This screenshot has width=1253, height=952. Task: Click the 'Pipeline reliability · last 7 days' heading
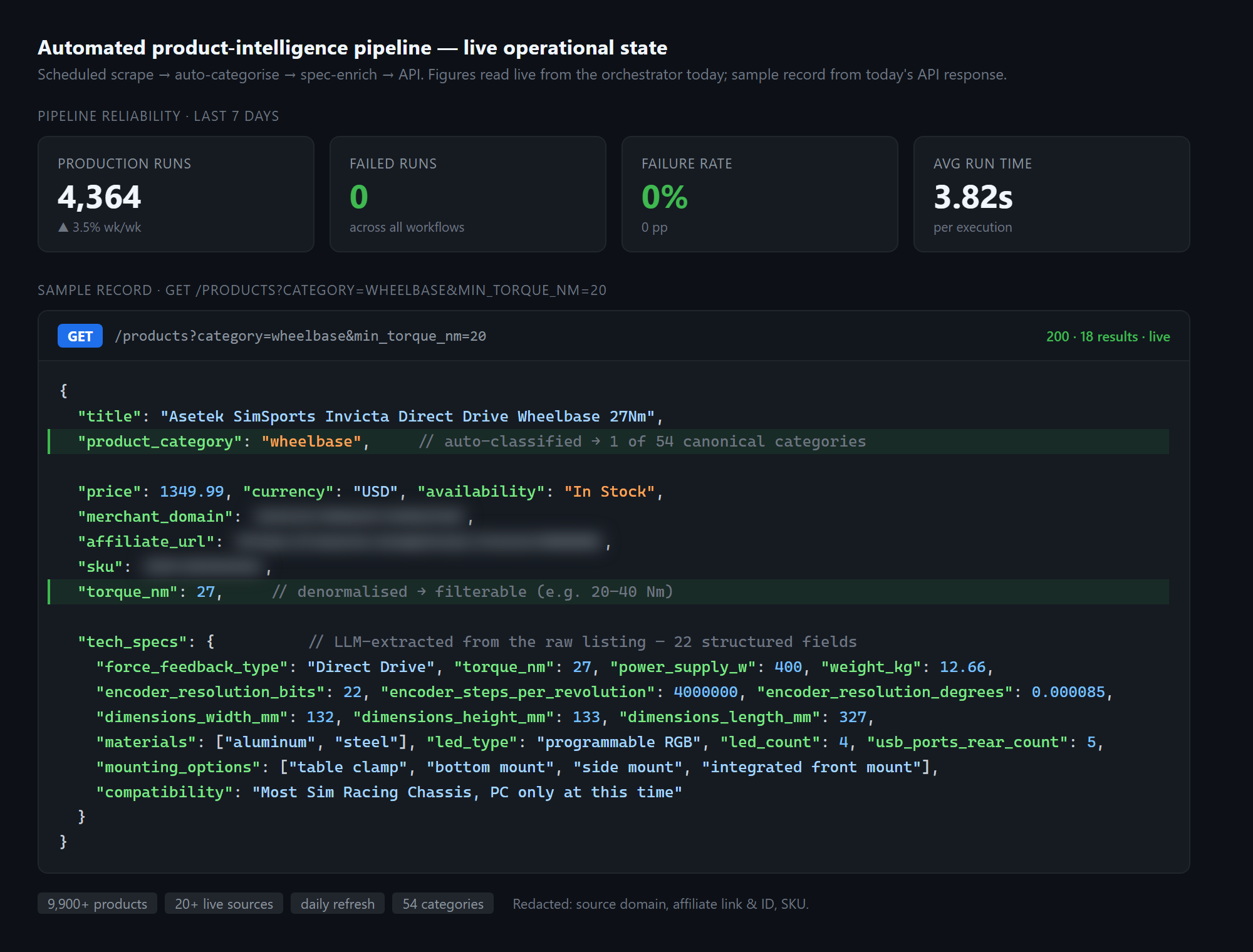[x=159, y=116]
